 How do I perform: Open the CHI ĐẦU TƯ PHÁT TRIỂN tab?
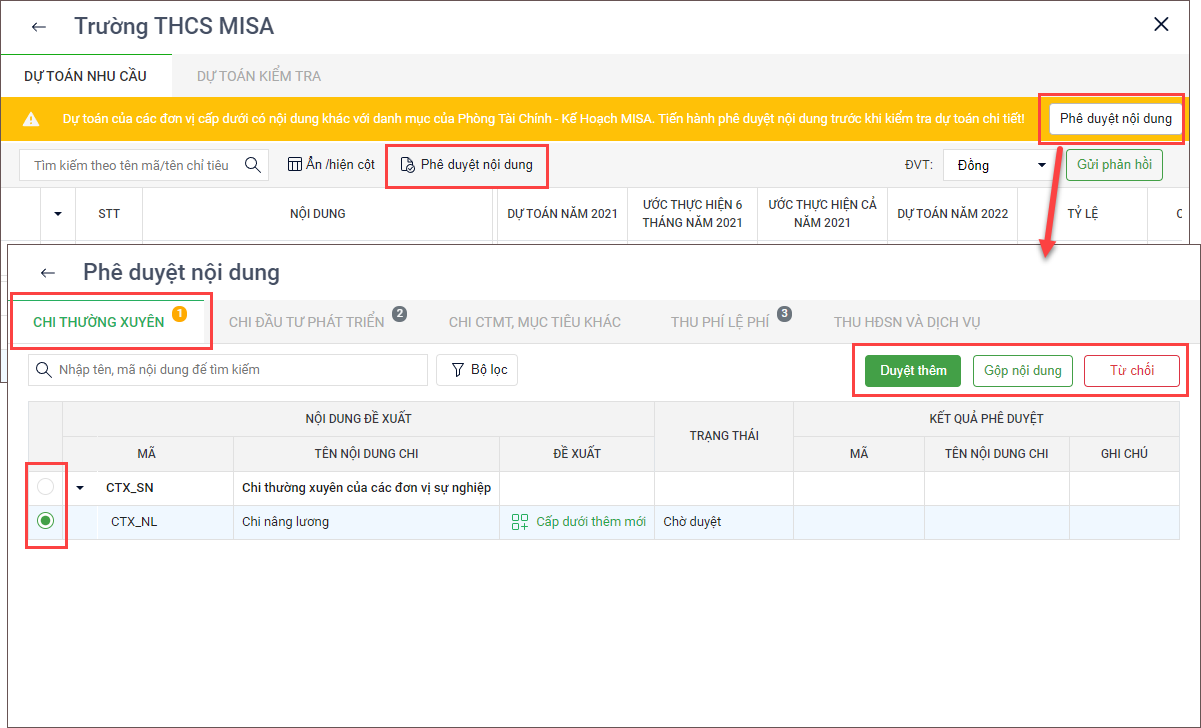pyautogui.click(x=307, y=322)
